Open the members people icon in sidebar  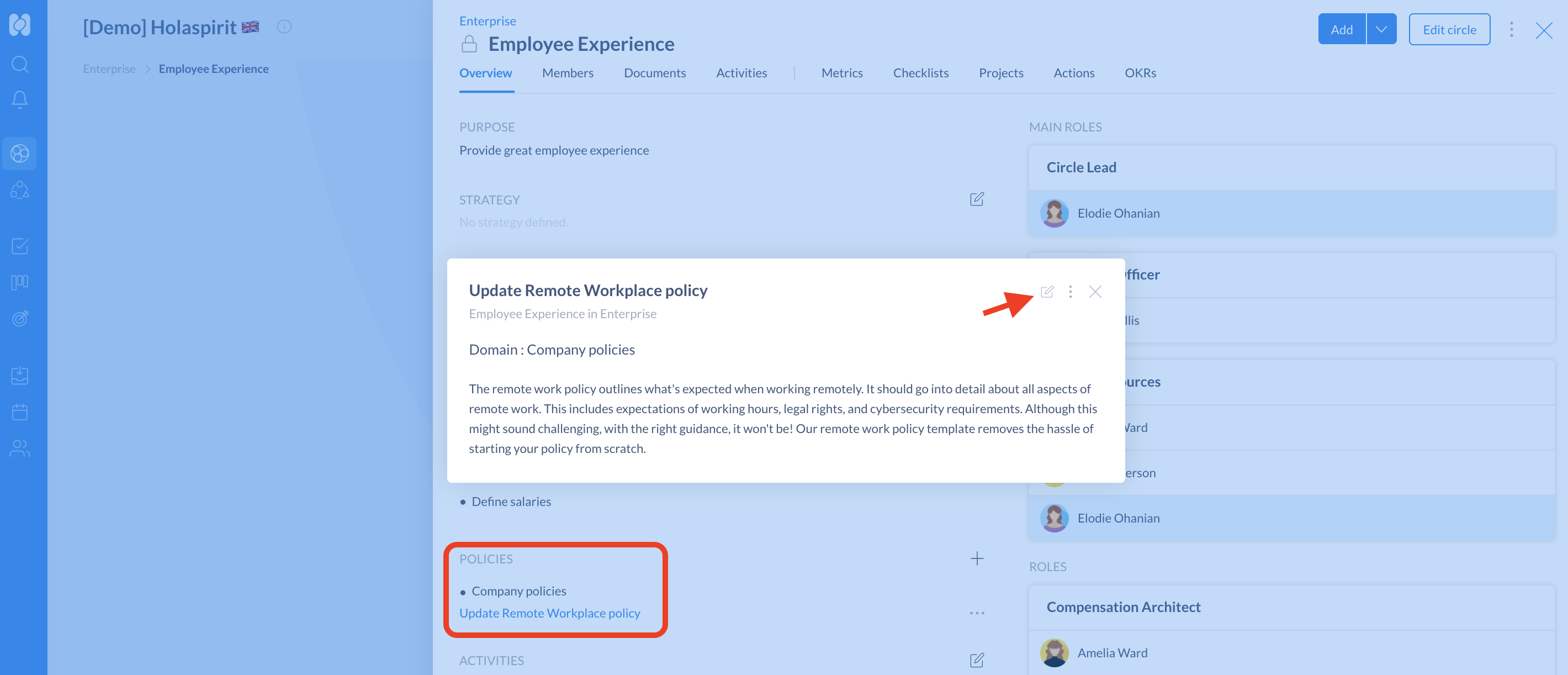[x=19, y=449]
